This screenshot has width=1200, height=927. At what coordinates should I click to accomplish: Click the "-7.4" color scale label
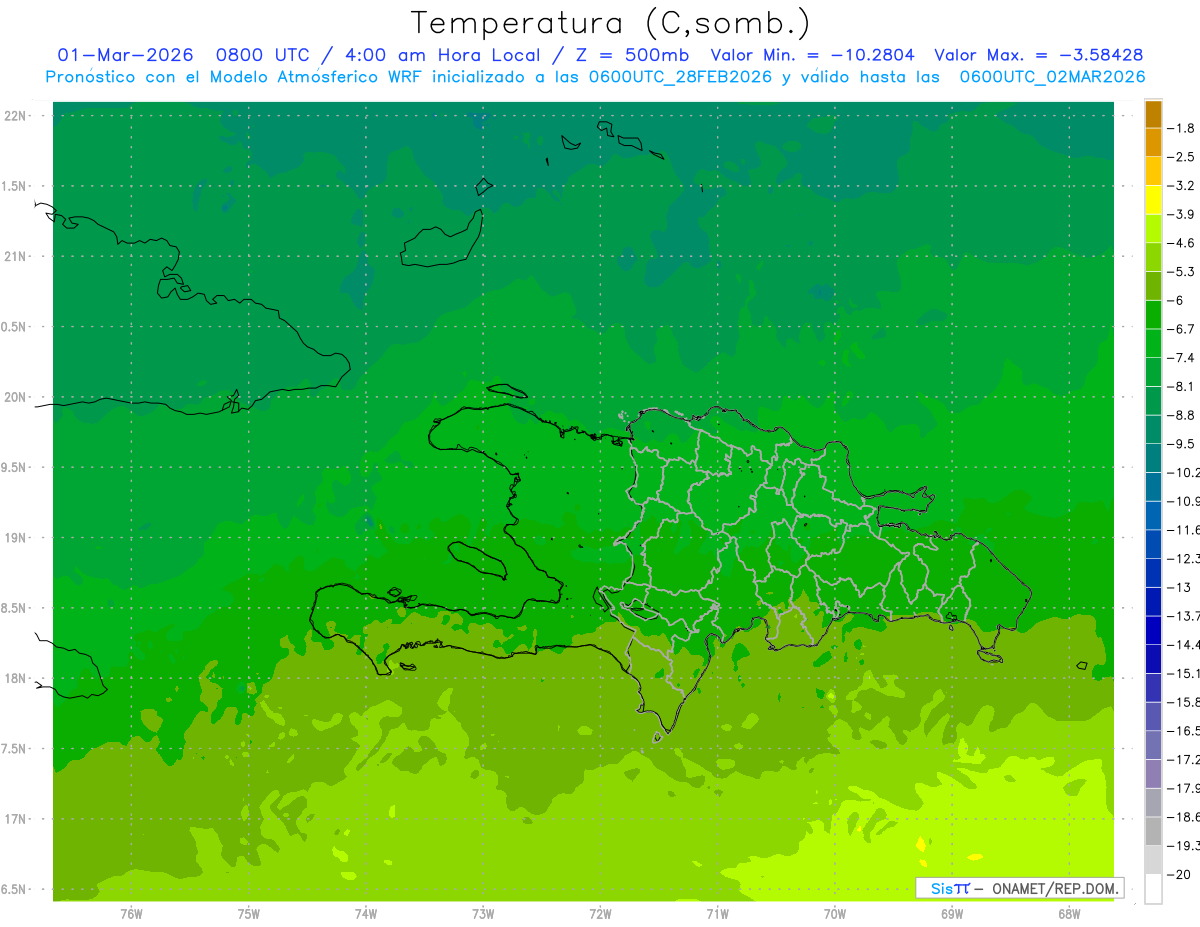(1183, 357)
